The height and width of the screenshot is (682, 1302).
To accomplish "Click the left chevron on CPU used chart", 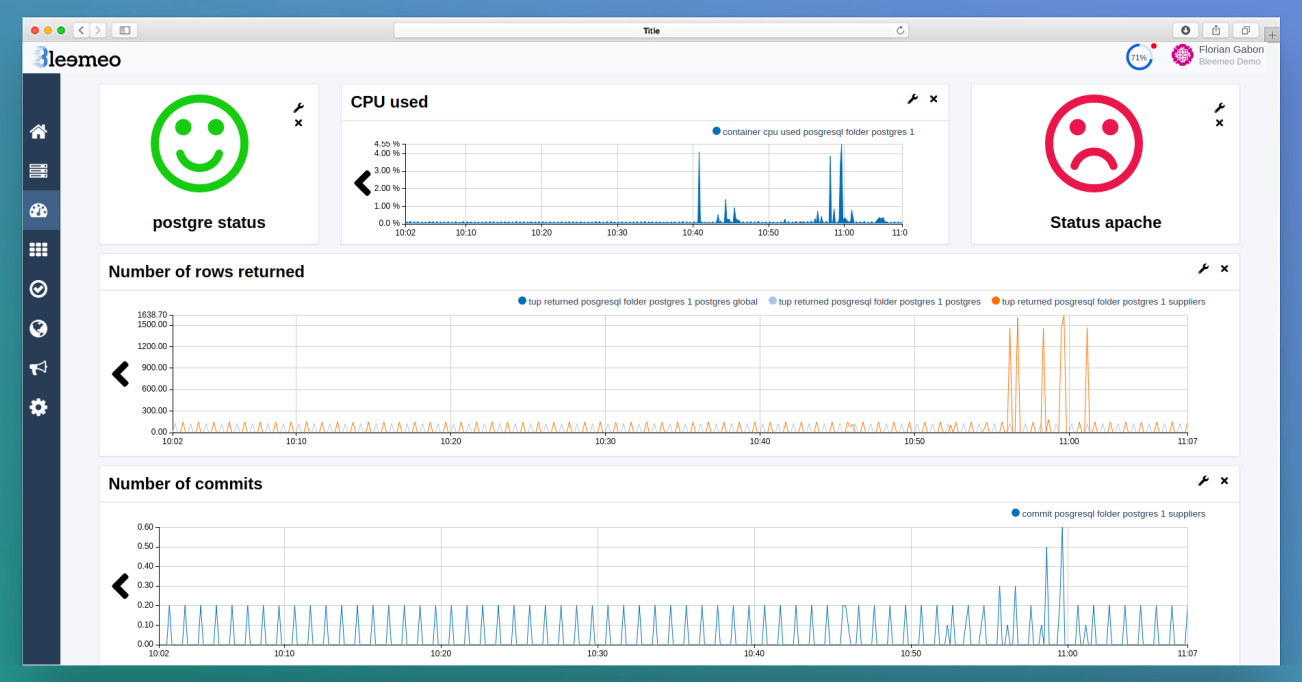I will click(x=362, y=183).
